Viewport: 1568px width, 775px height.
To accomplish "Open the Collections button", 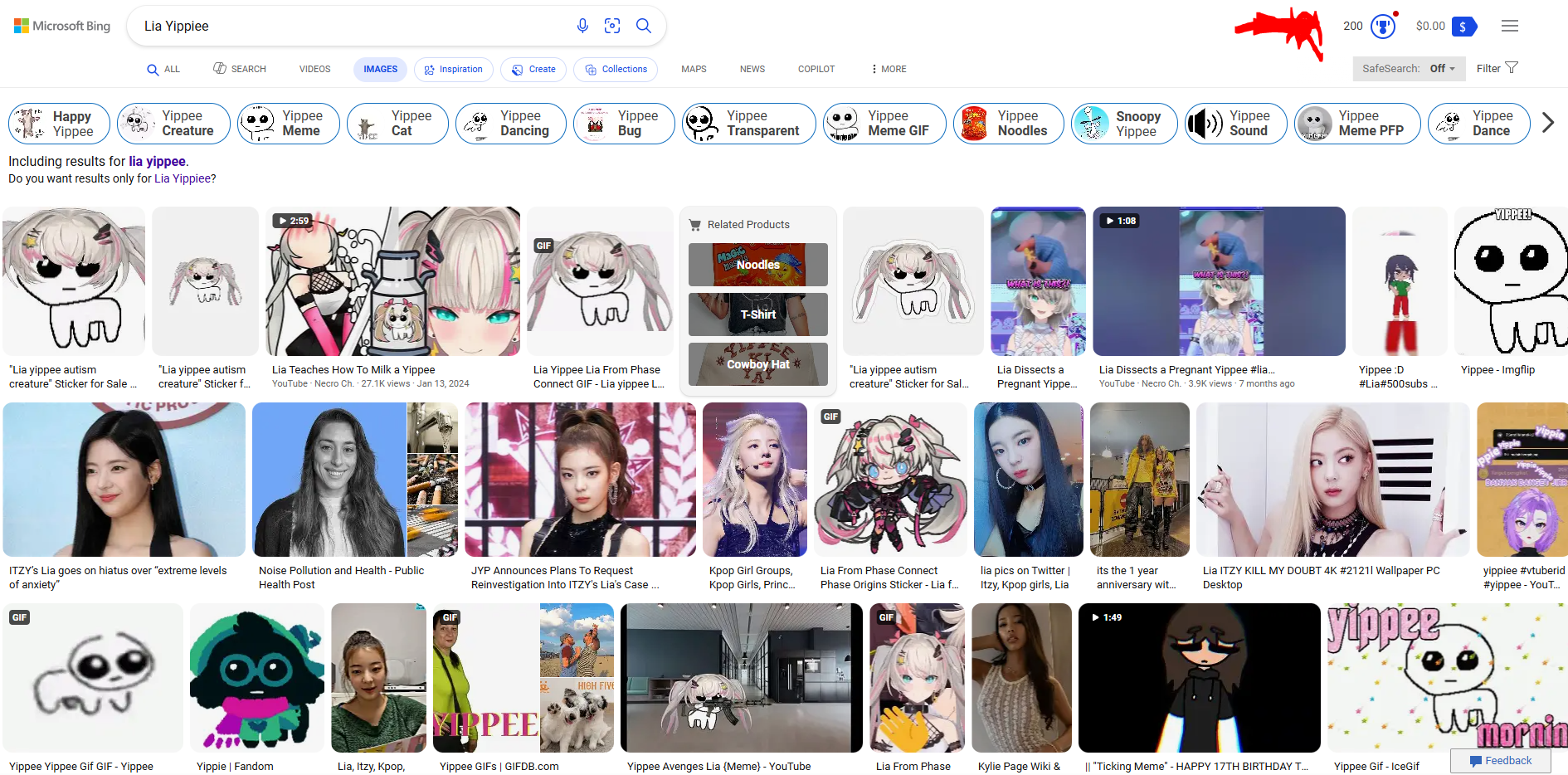I will click(x=616, y=69).
